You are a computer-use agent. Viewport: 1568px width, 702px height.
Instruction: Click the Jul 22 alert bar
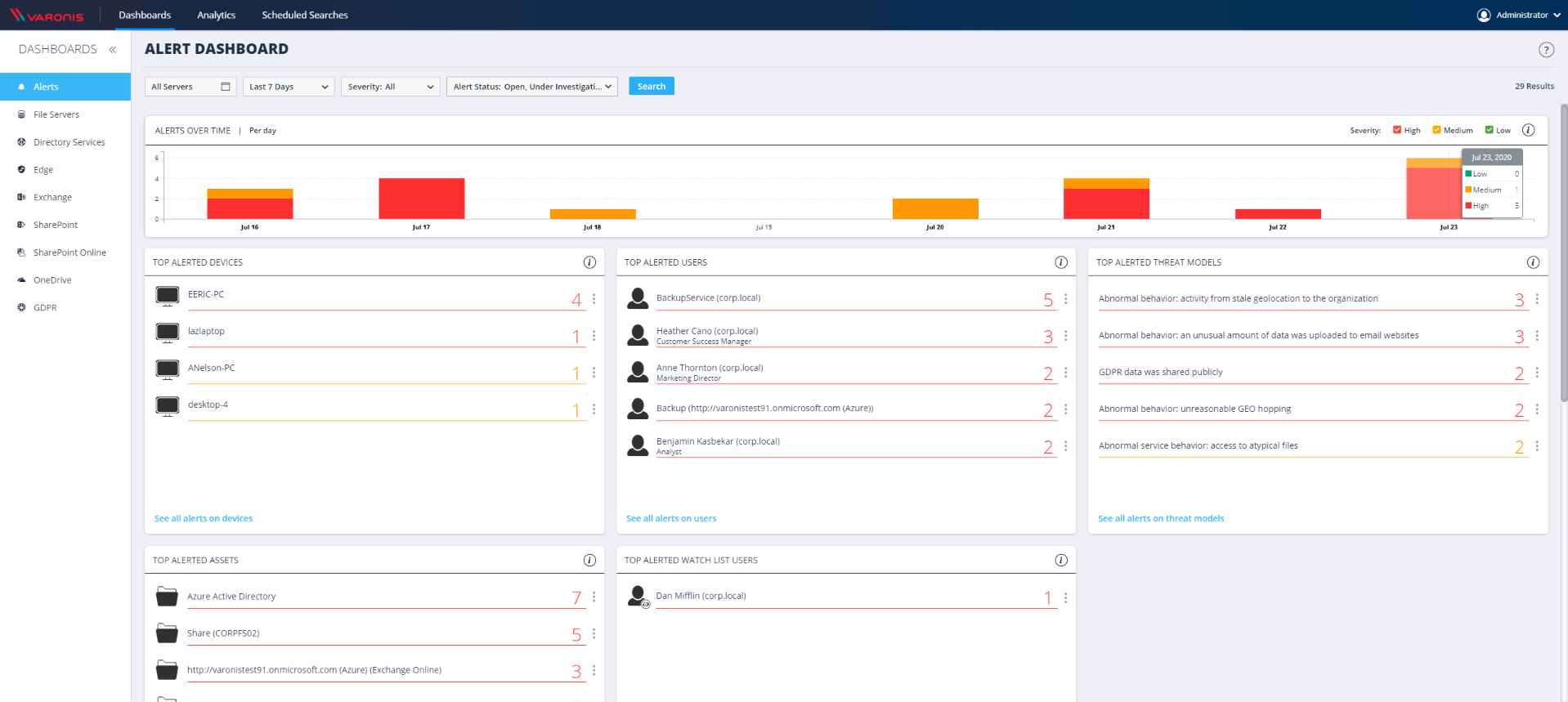coord(1278,214)
